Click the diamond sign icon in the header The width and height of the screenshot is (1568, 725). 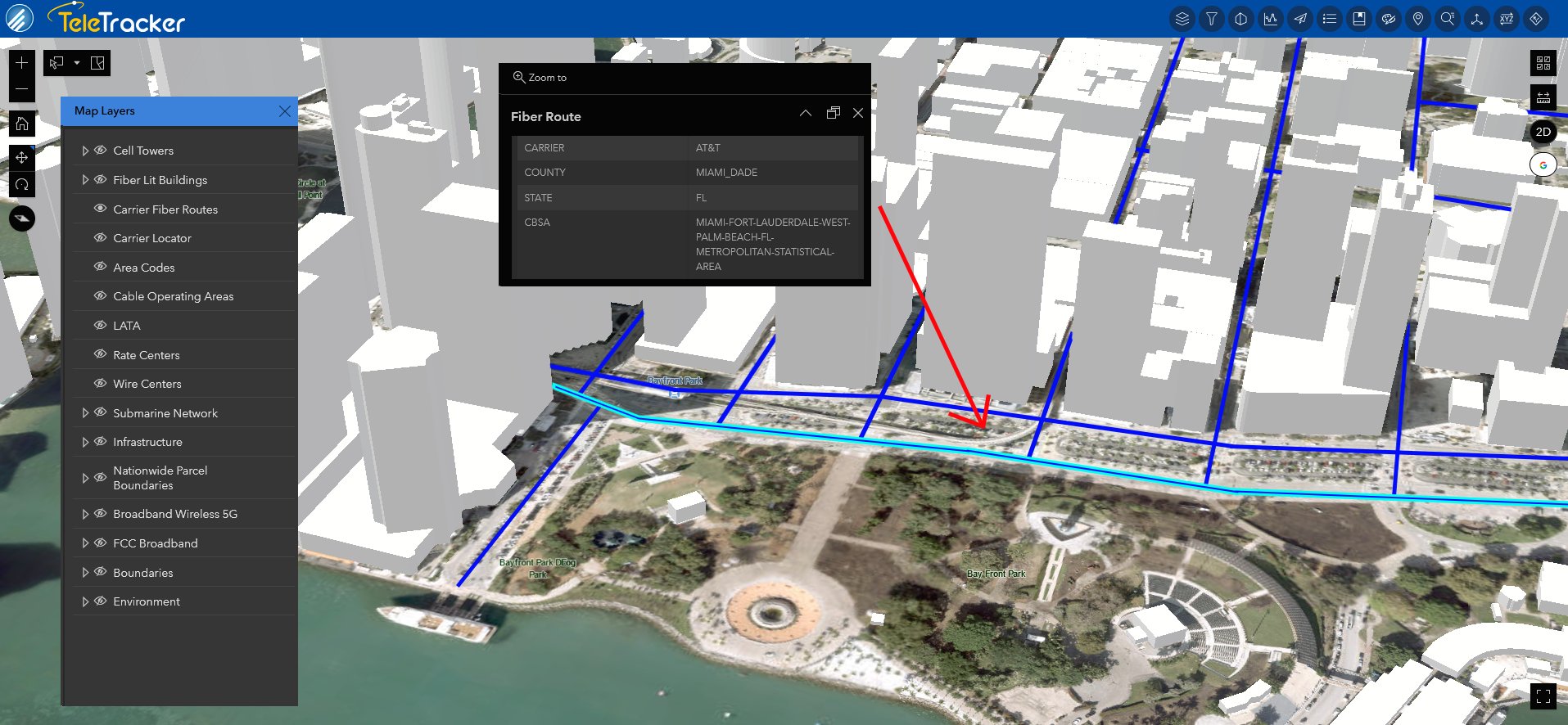pyautogui.click(x=1535, y=19)
